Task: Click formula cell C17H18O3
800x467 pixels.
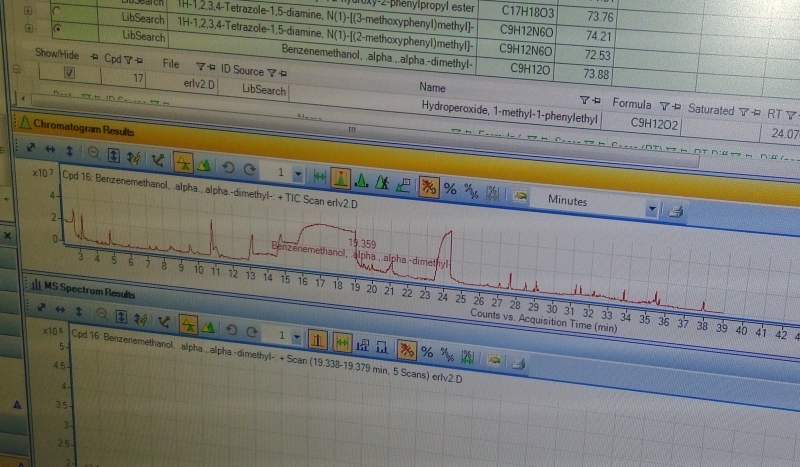Action: point(528,11)
